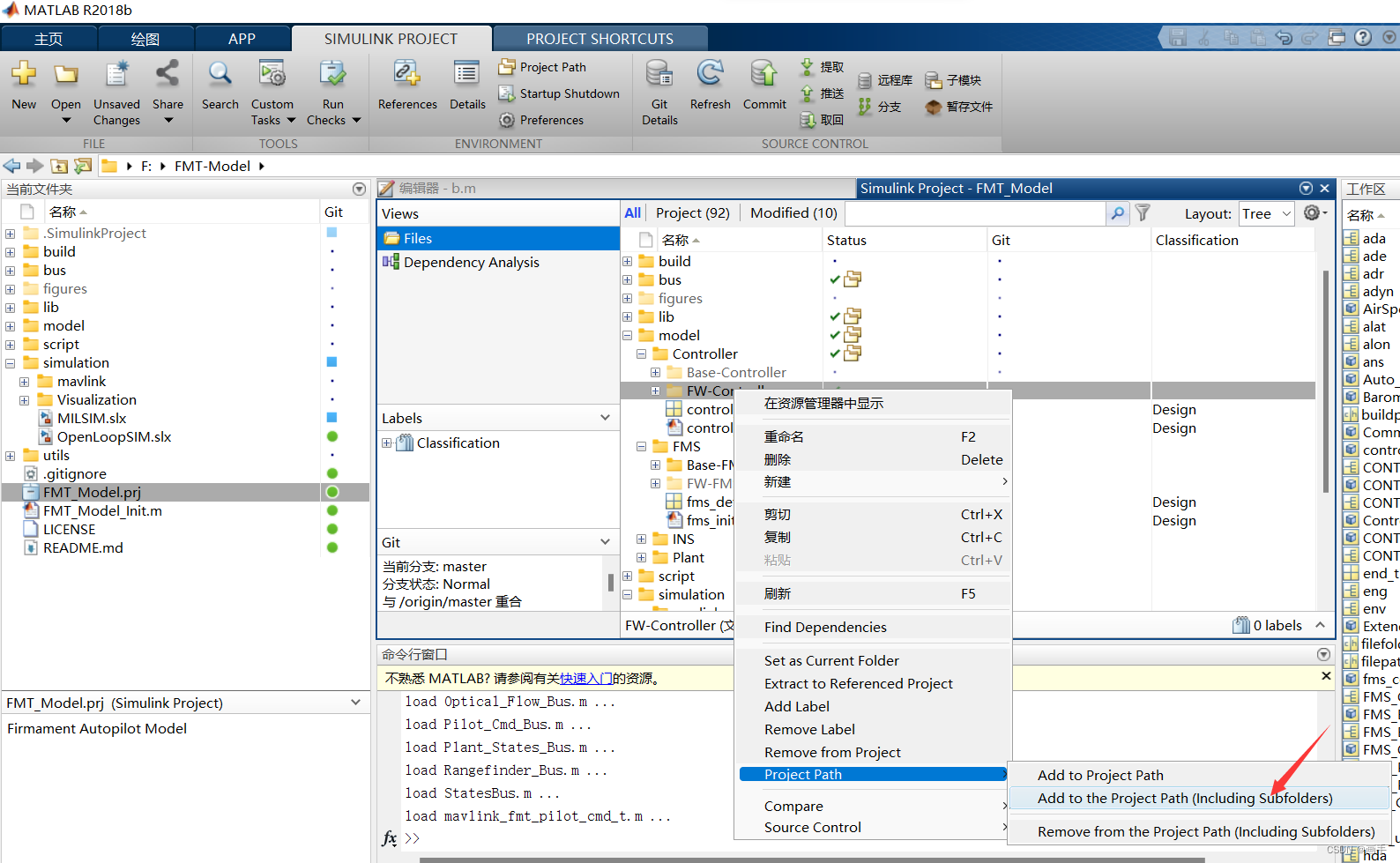The height and width of the screenshot is (863, 1400).
Task: Choose 重命名 (rename) in context menu
Action: (x=784, y=436)
